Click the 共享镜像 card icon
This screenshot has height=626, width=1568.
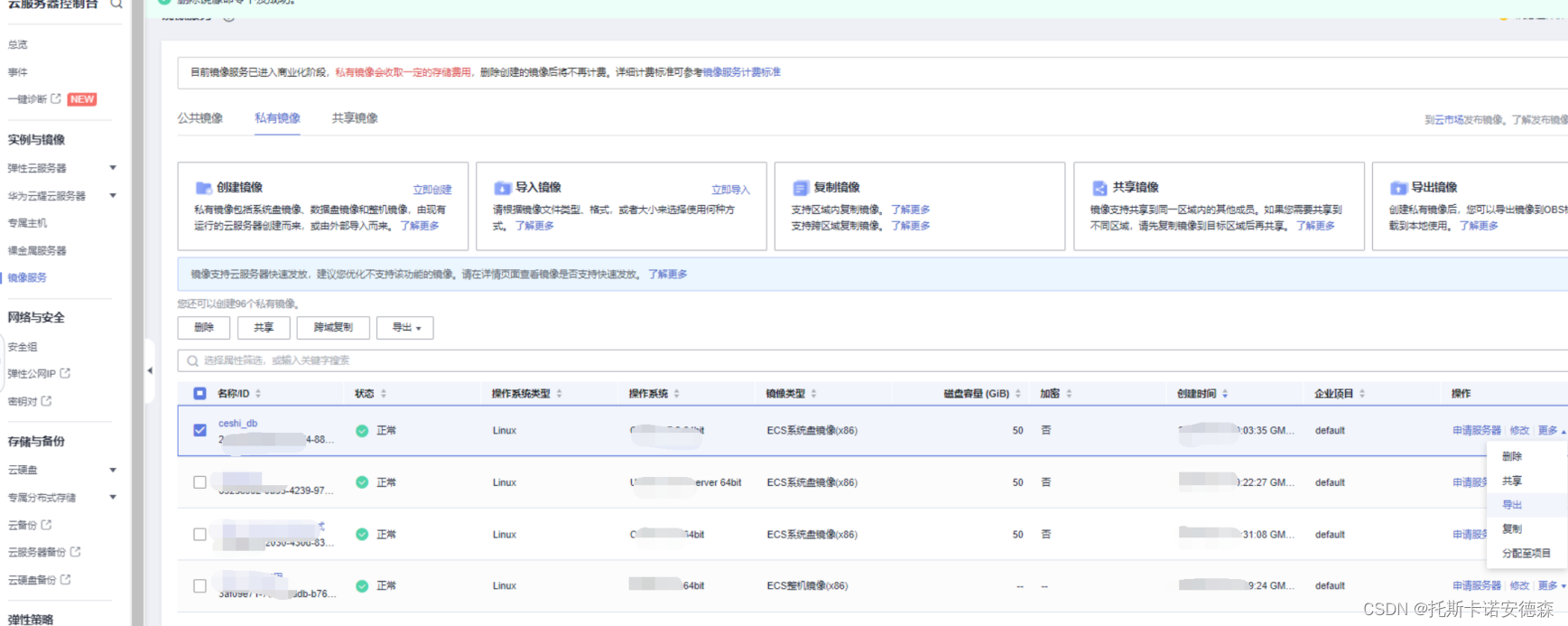tap(1099, 188)
